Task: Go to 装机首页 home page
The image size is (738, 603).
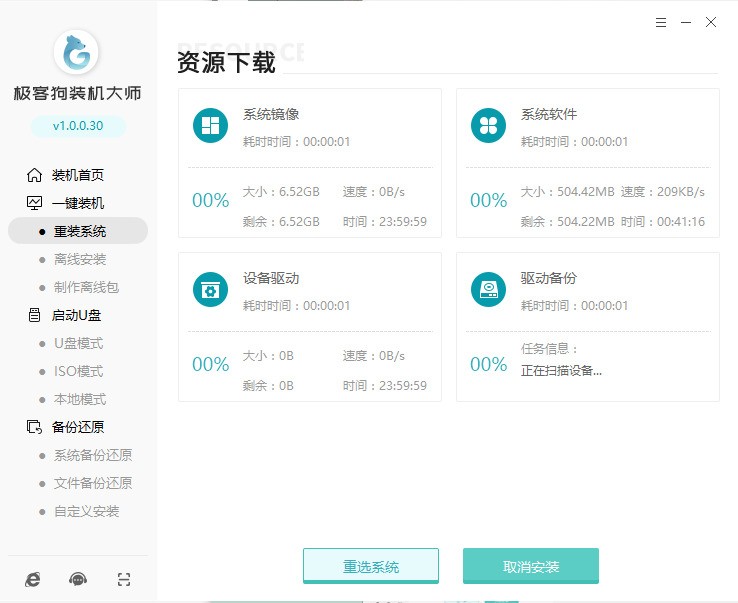Action: 78,175
